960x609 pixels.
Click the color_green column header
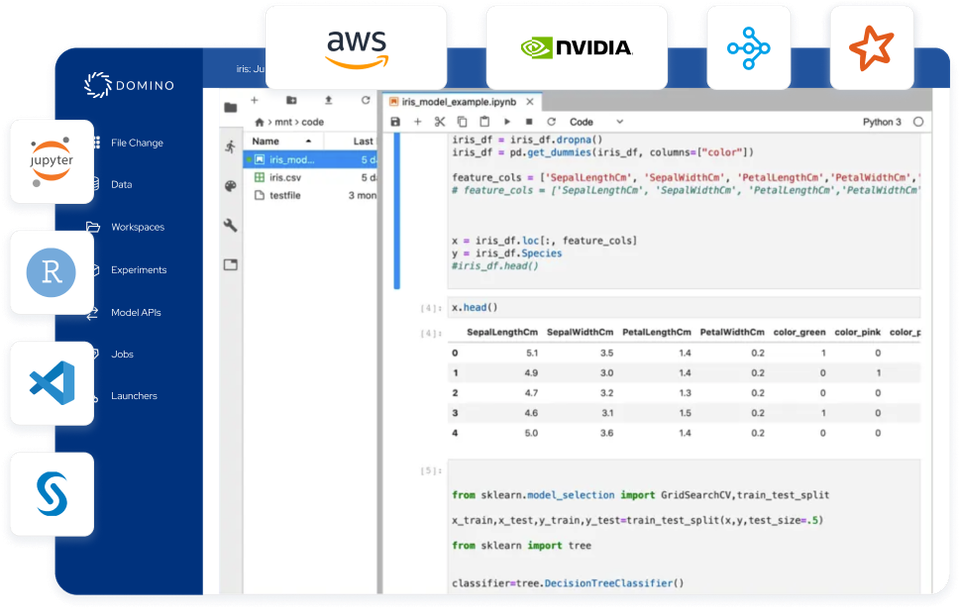799,332
